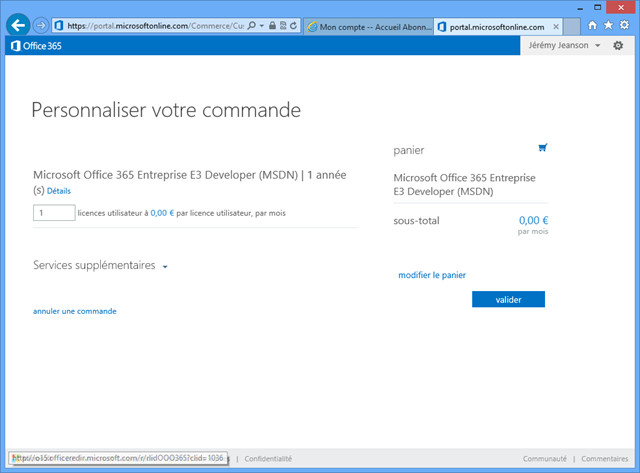Click the compatibility view icon in address bar
Image resolution: width=640 pixels, height=473 pixels.
click(x=283, y=26)
